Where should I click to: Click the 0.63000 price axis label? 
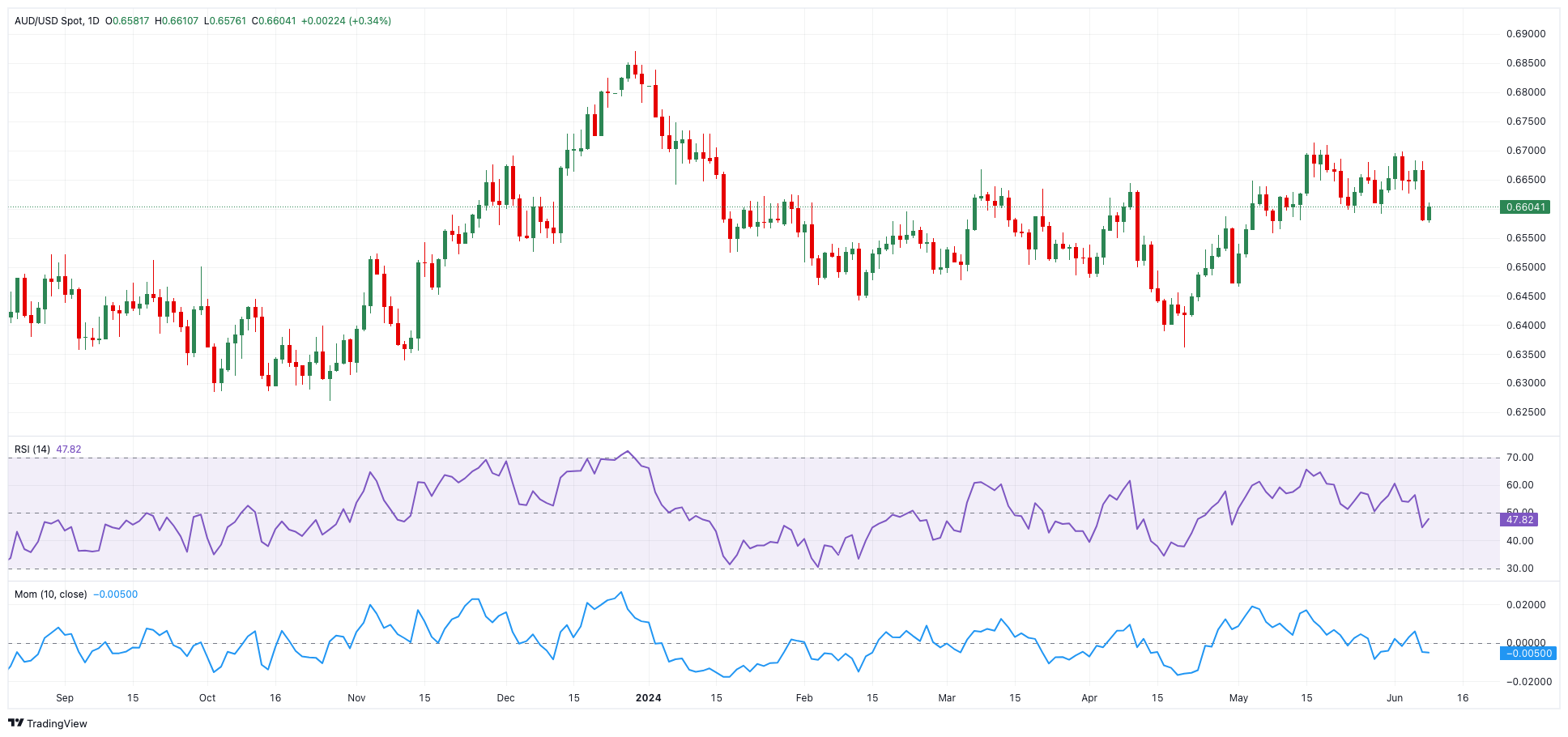pyautogui.click(x=1526, y=383)
